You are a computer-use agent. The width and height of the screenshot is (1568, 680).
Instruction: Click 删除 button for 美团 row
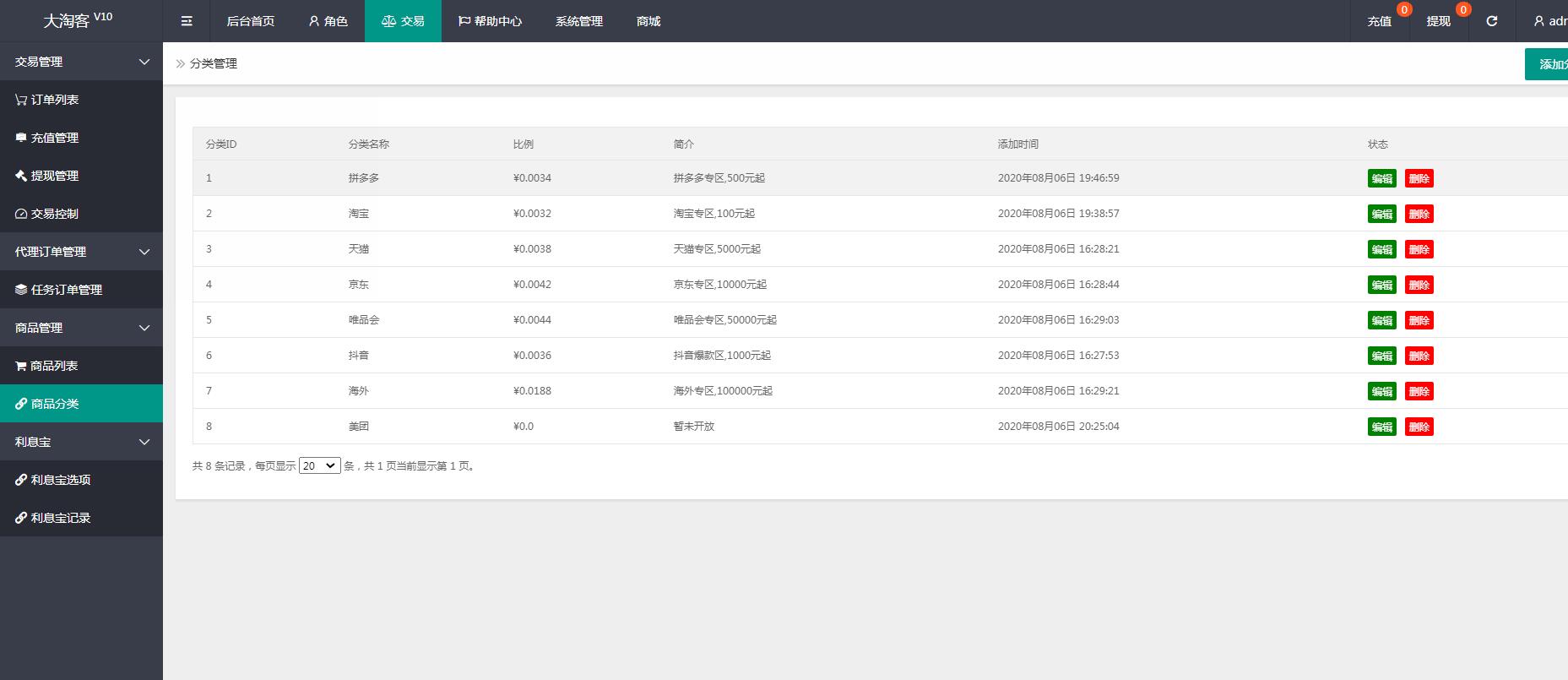(x=1419, y=427)
